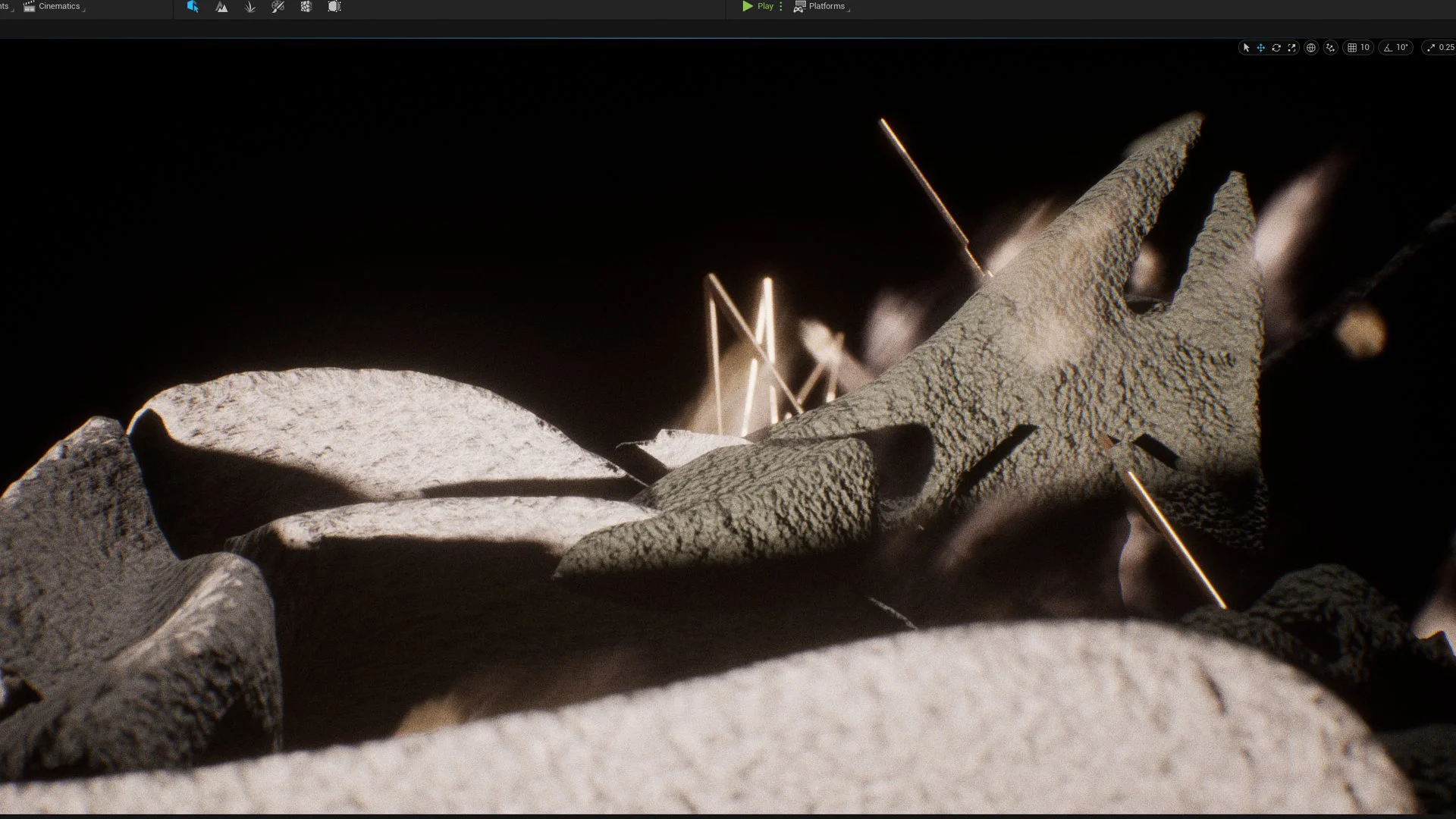Open scale snap 0.25 value dropdown

click(1446, 48)
